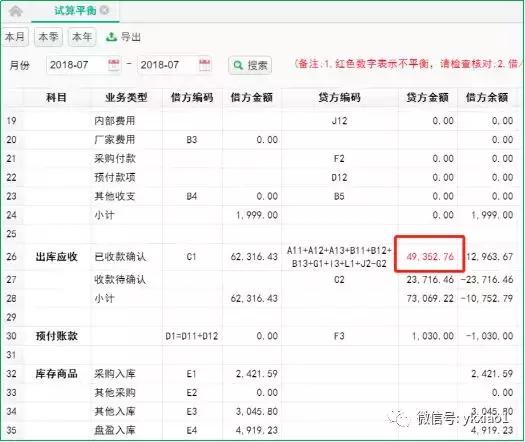Image resolution: width=525 pixels, height=442 pixels.
Task: Click the red 49,352.76 credit amount
Action: click(x=430, y=257)
